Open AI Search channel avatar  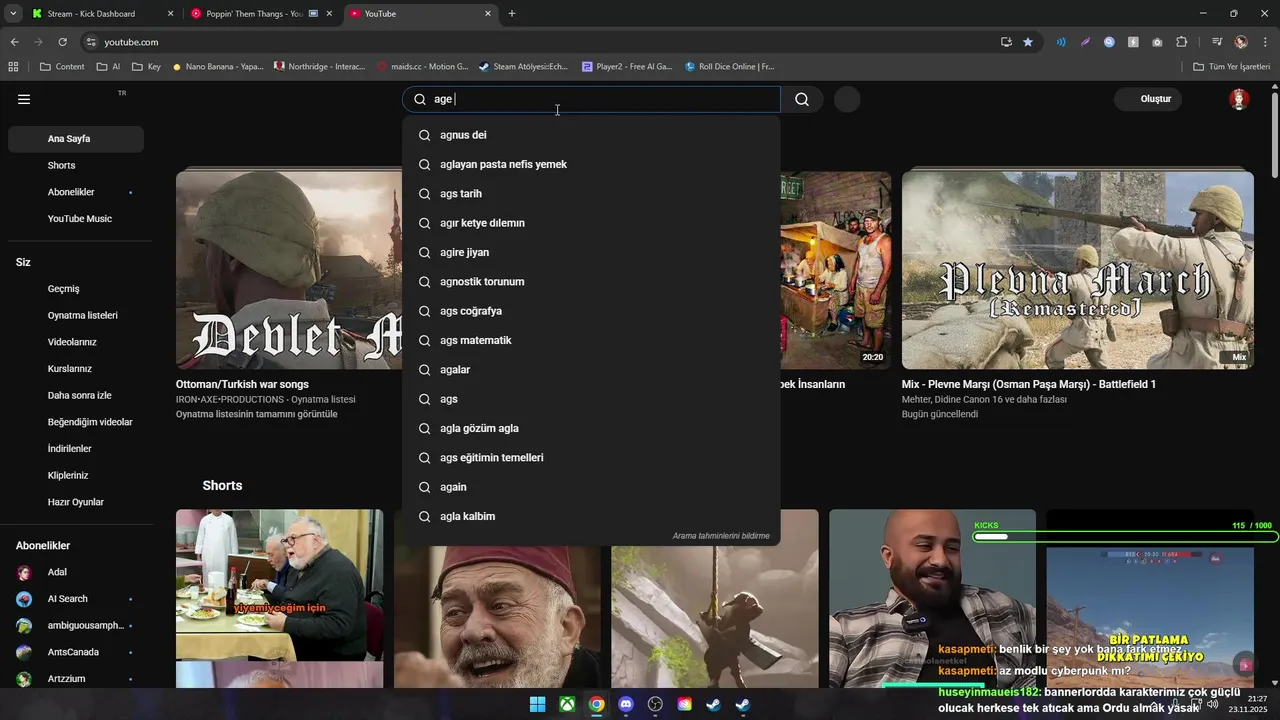(x=24, y=599)
